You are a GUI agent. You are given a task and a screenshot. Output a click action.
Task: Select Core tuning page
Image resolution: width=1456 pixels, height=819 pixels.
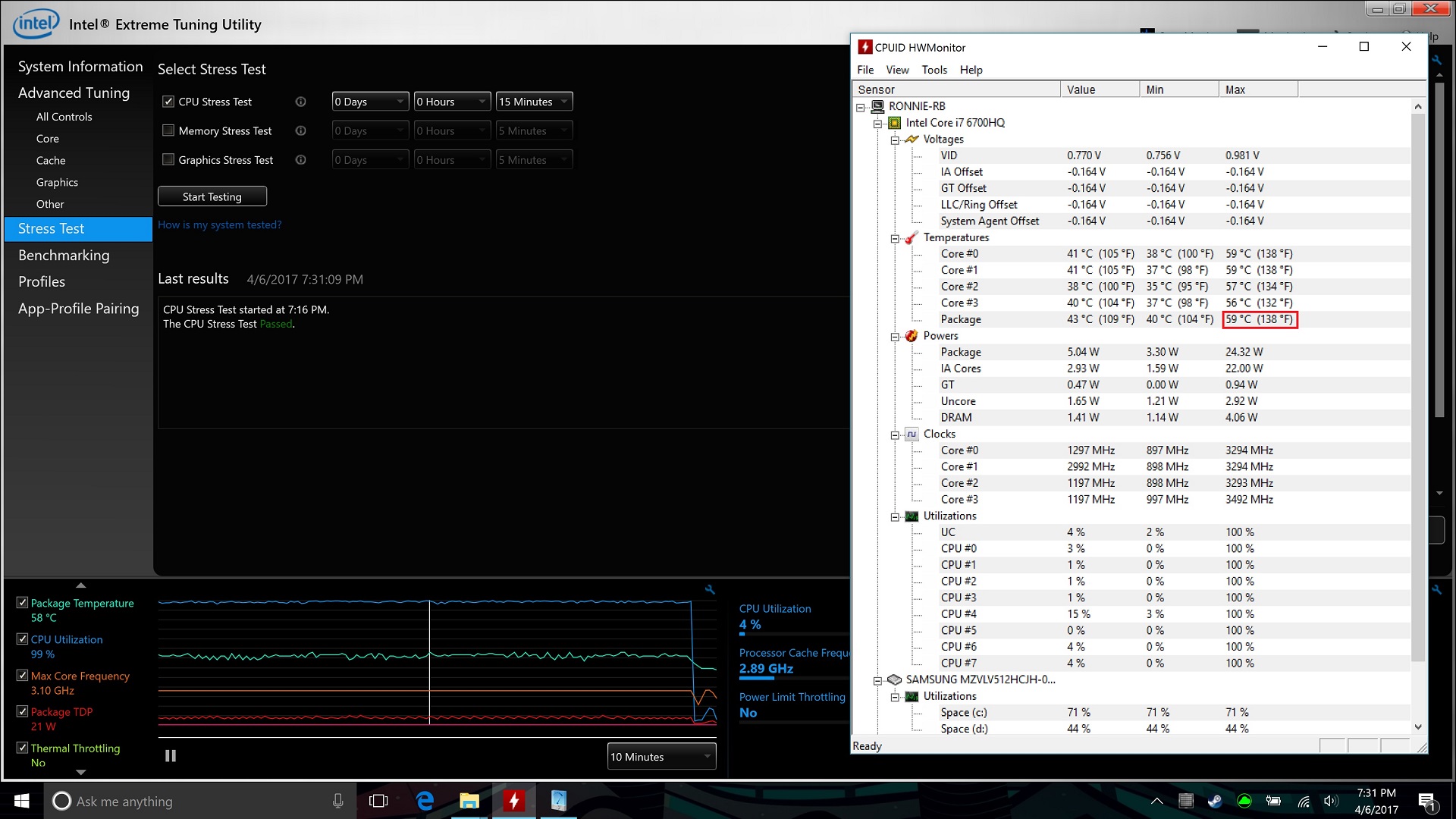click(x=47, y=139)
